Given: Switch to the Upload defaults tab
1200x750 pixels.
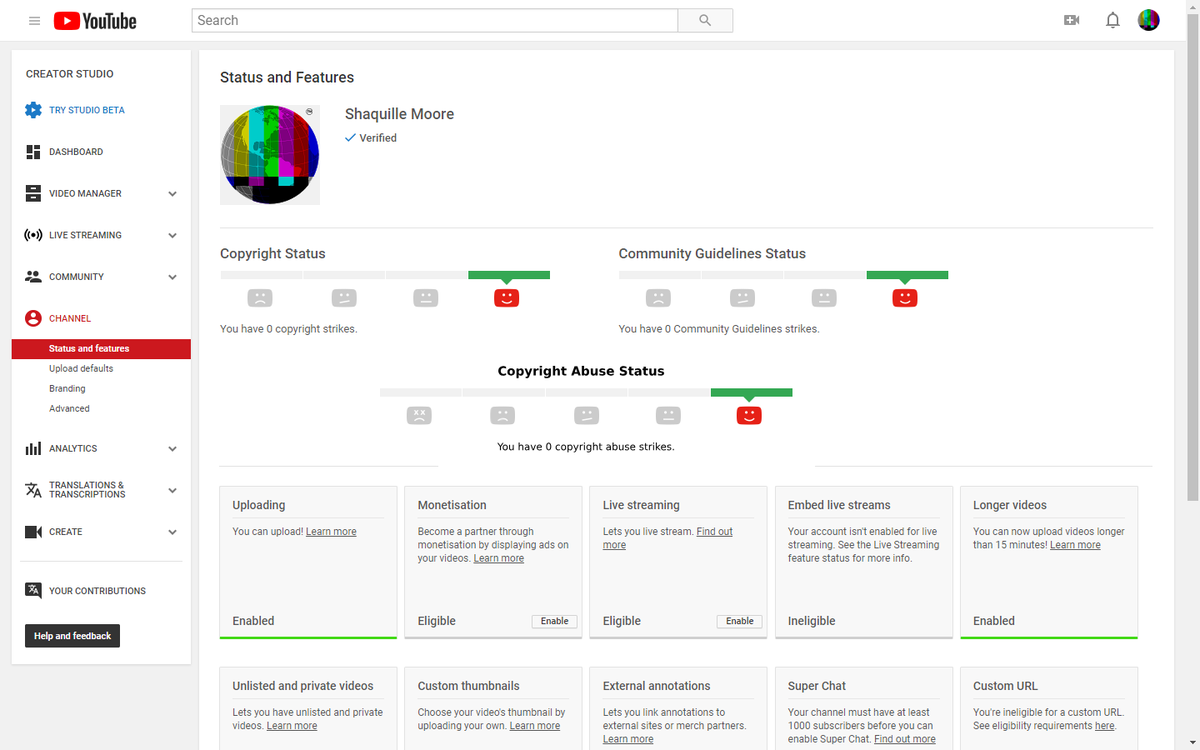Looking at the screenshot, I should pyautogui.click(x=81, y=368).
